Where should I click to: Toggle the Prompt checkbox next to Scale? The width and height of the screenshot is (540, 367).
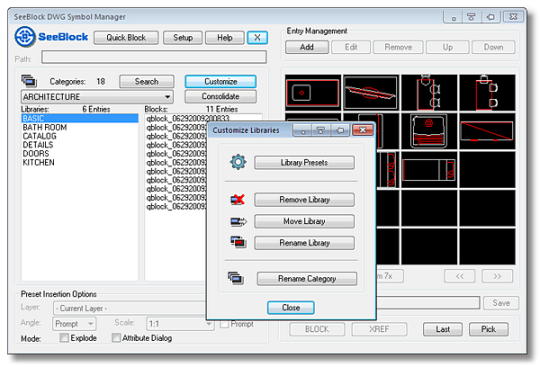[x=225, y=324]
